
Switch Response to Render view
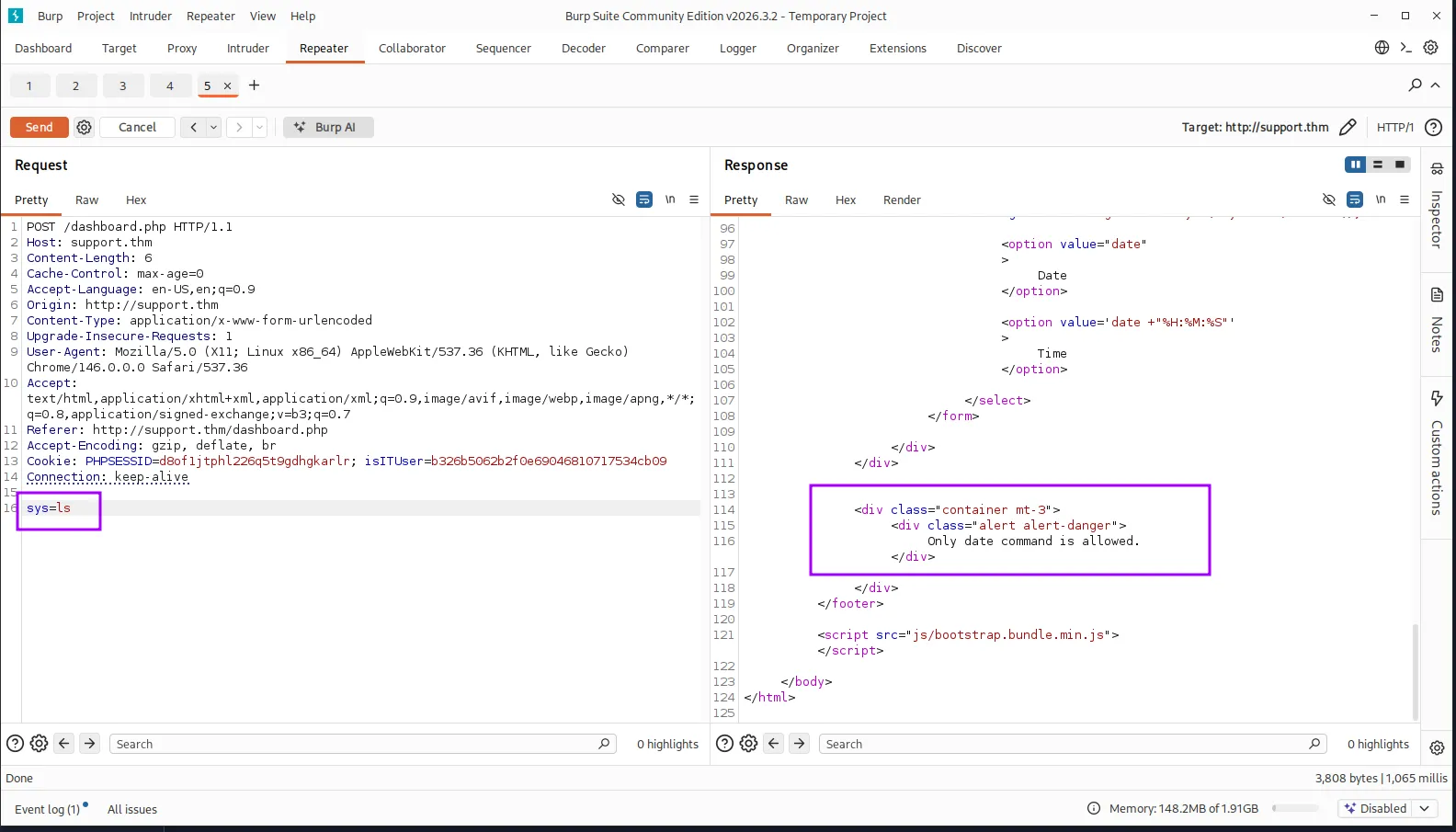click(902, 199)
